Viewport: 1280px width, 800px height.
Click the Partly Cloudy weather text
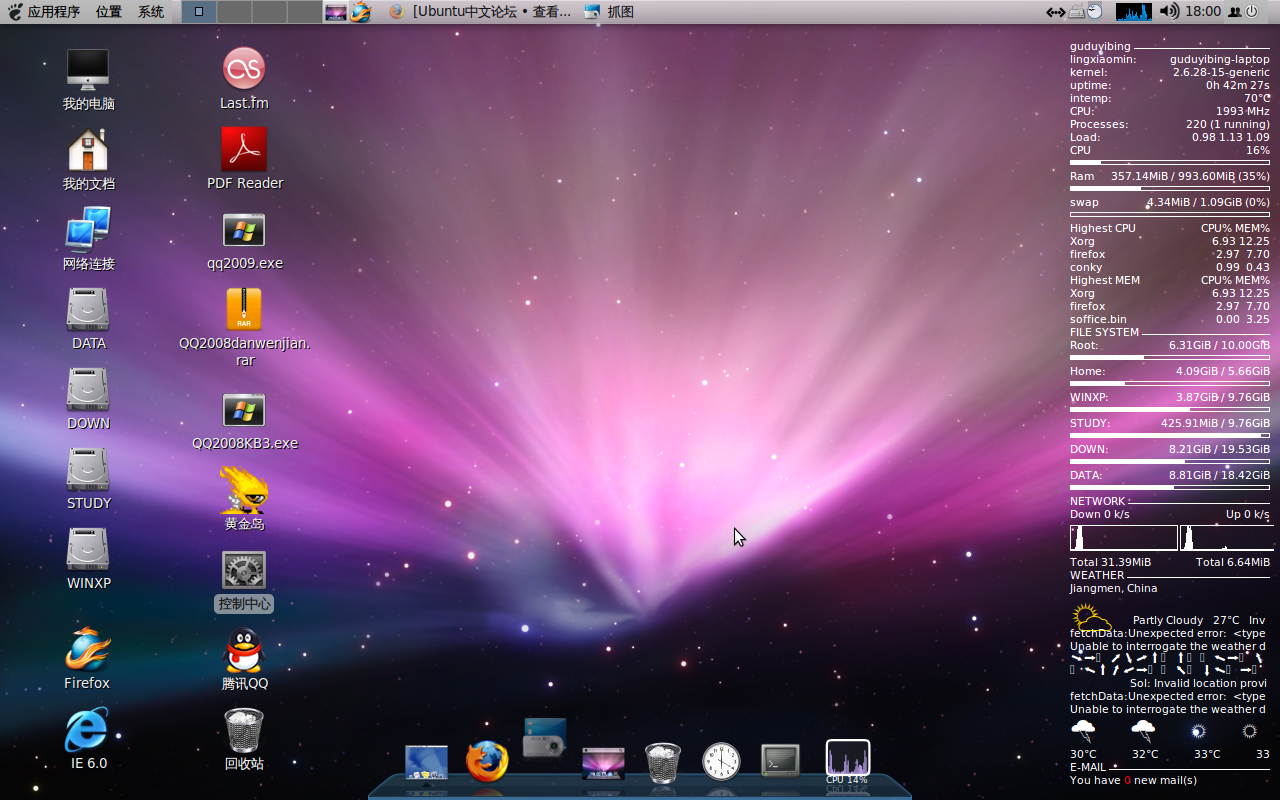[x=1168, y=620]
